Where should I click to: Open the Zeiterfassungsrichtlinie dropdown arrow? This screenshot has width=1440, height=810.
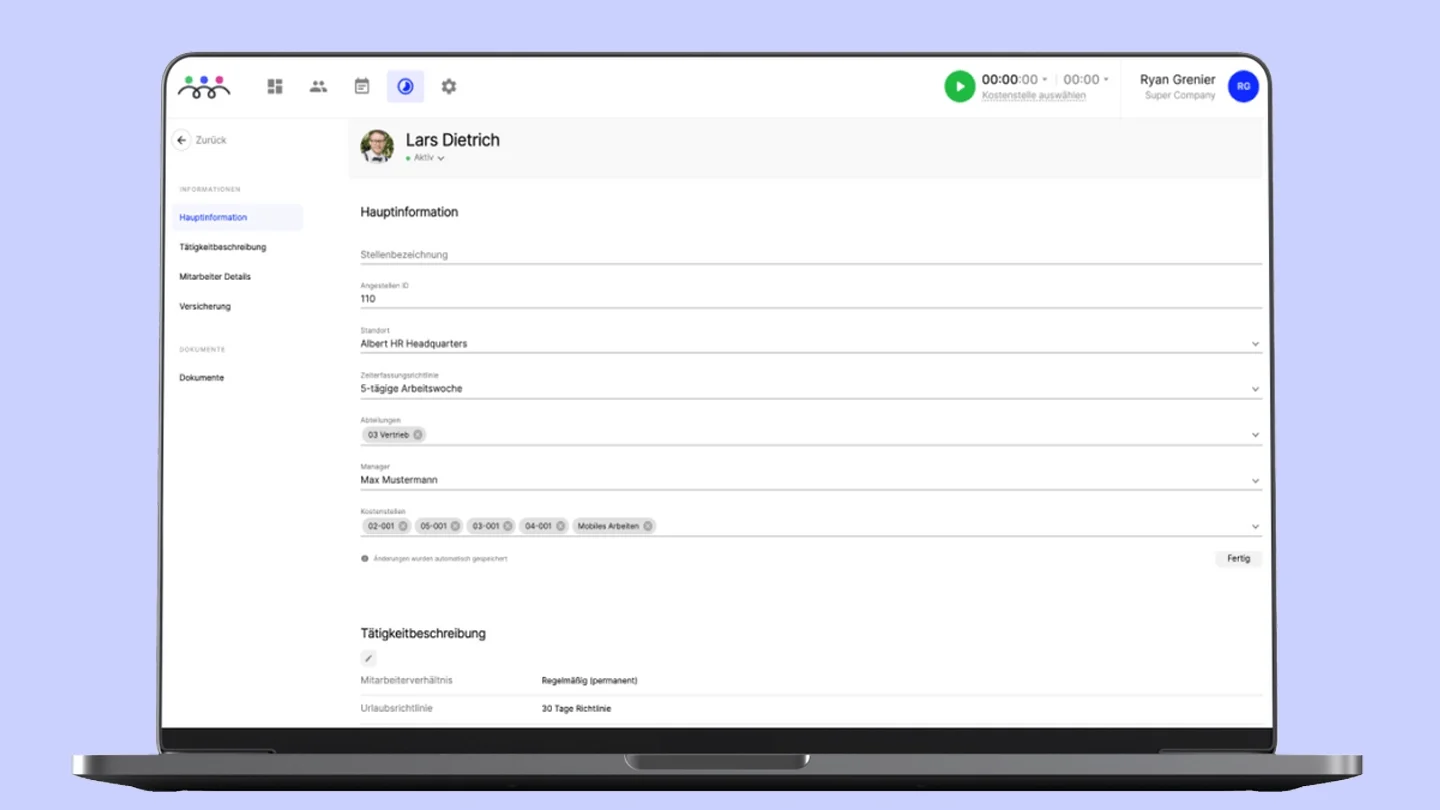coord(1256,389)
